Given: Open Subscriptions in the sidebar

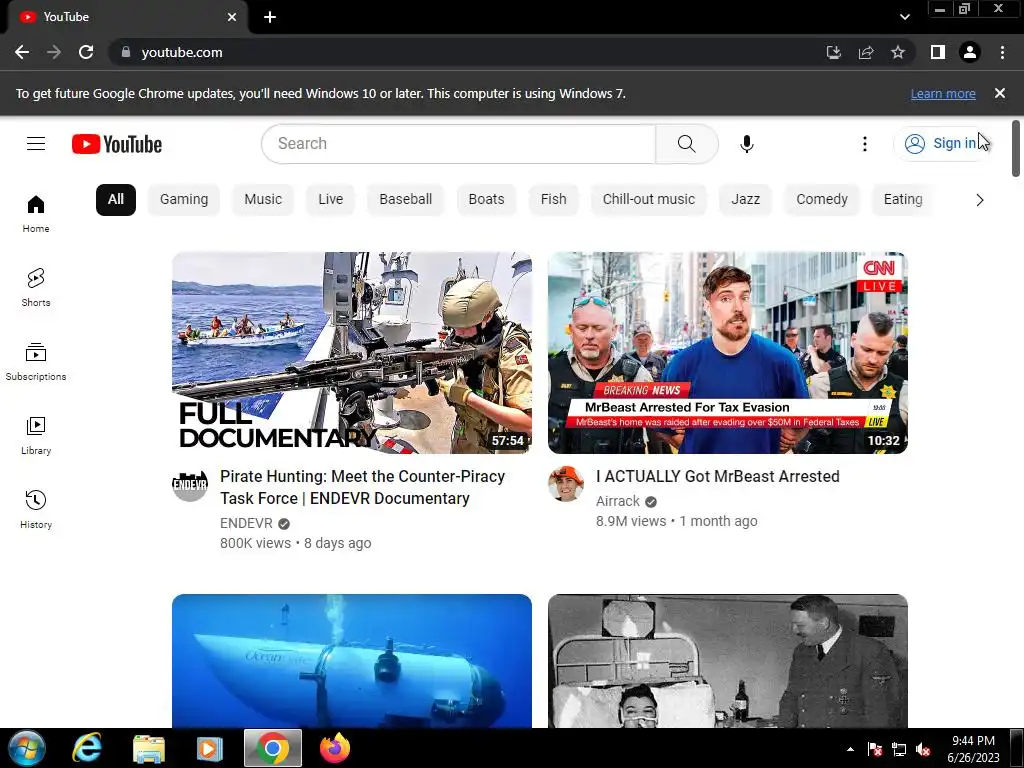Looking at the screenshot, I should pyautogui.click(x=36, y=361).
